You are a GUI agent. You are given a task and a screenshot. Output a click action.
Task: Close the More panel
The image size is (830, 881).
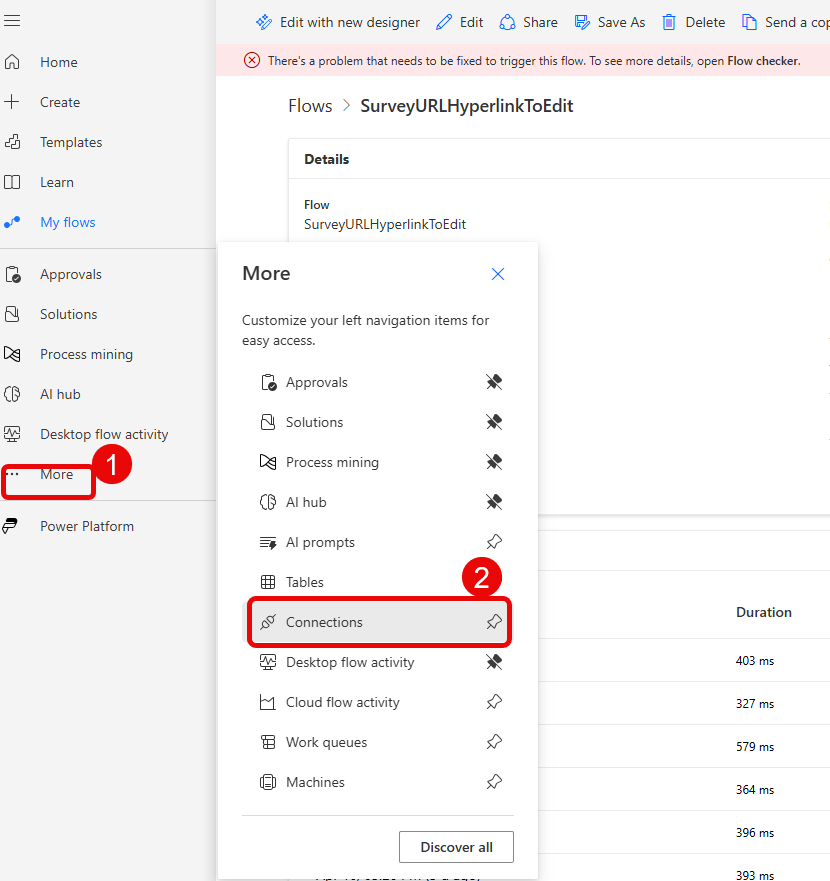pos(498,274)
